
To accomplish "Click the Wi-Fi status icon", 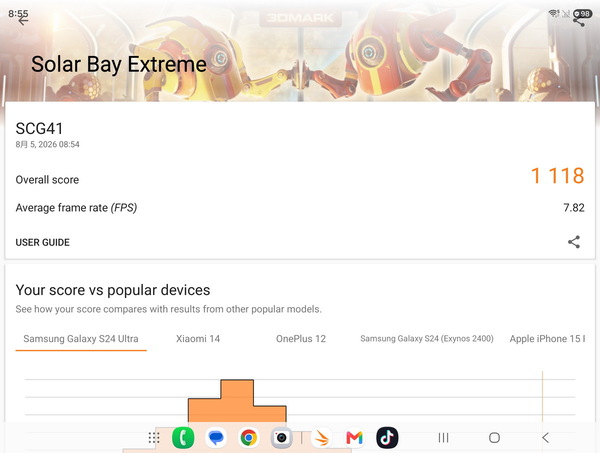I will 553,14.
